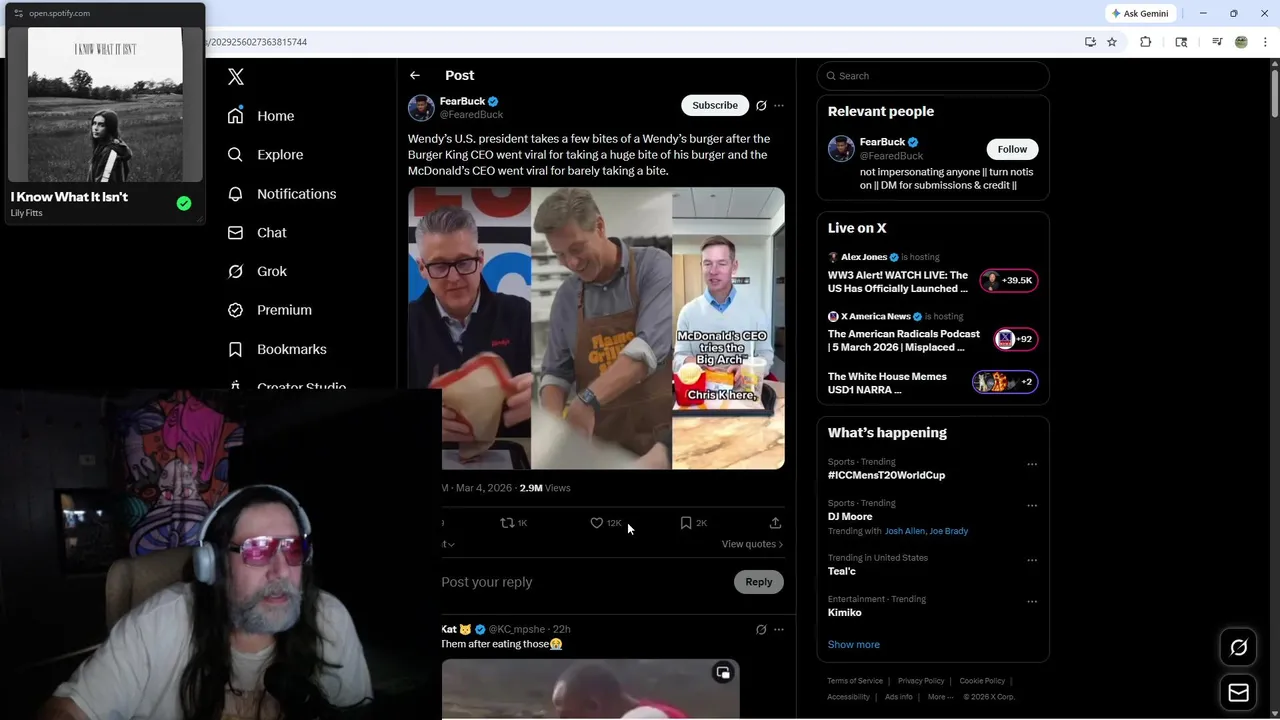Click Josh Allen trending link

[x=905, y=531]
